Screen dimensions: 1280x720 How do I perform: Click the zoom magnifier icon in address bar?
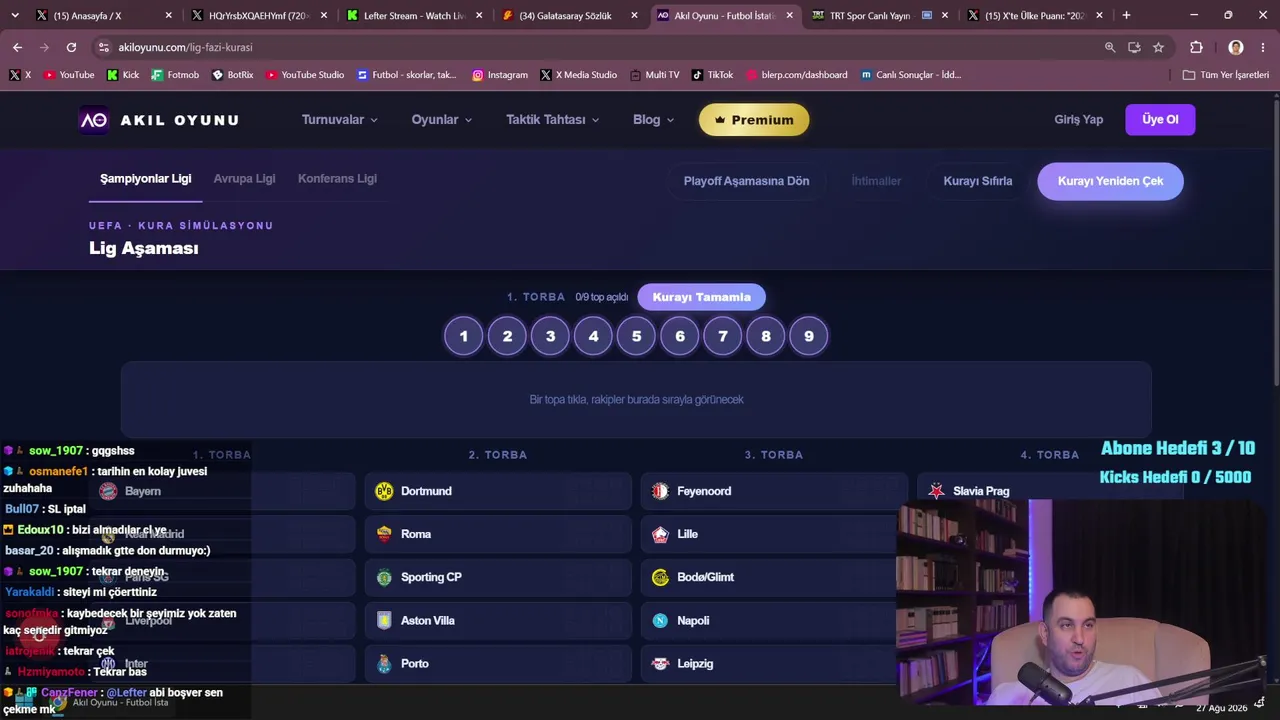point(1110,47)
